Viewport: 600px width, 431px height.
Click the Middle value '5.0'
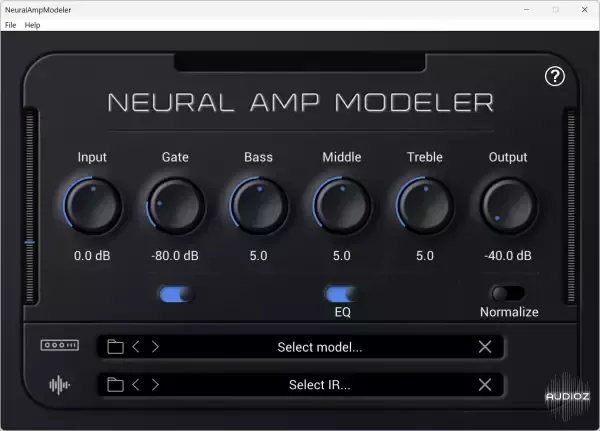(x=342, y=256)
